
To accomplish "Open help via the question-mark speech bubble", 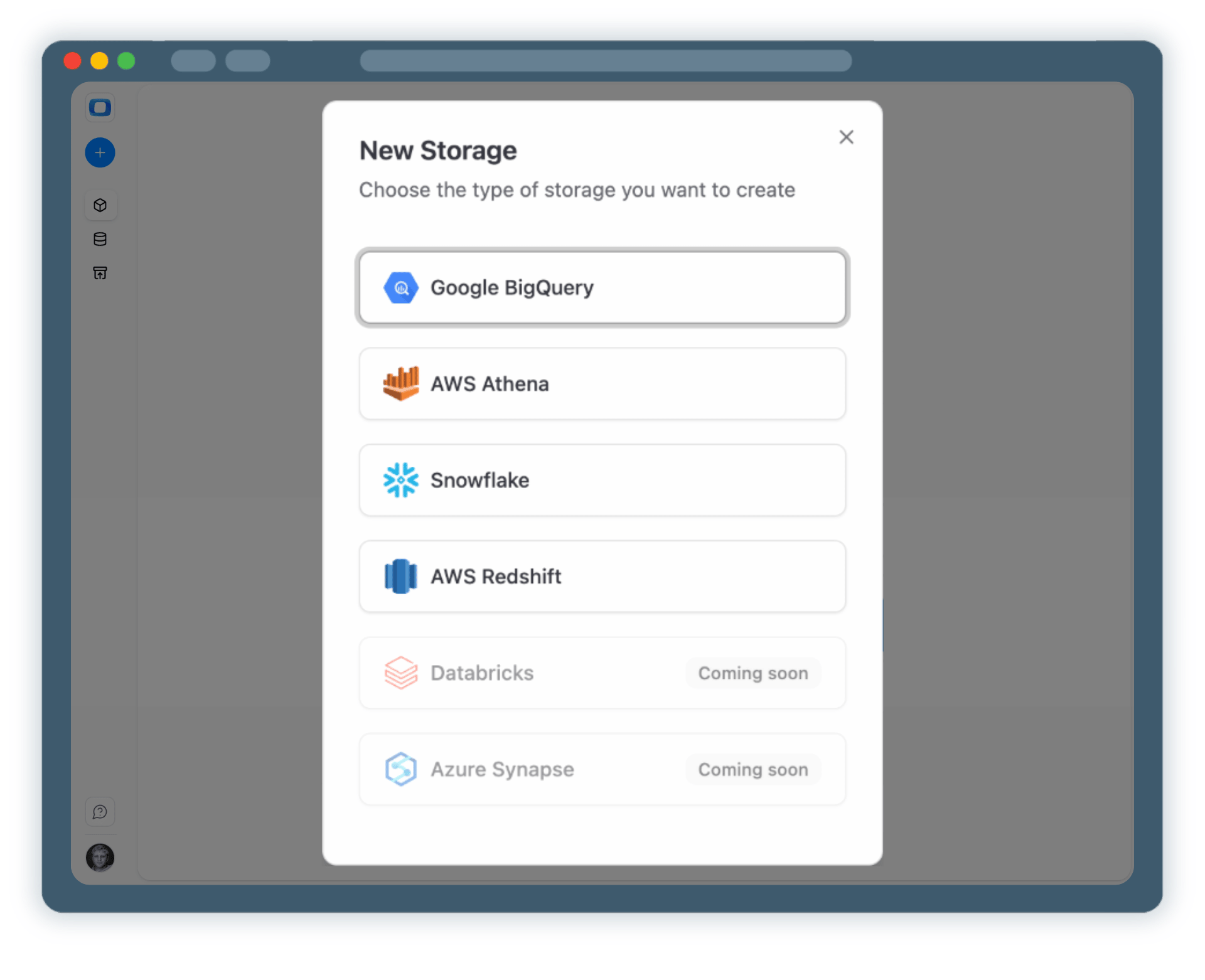I will click(x=100, y=812).
